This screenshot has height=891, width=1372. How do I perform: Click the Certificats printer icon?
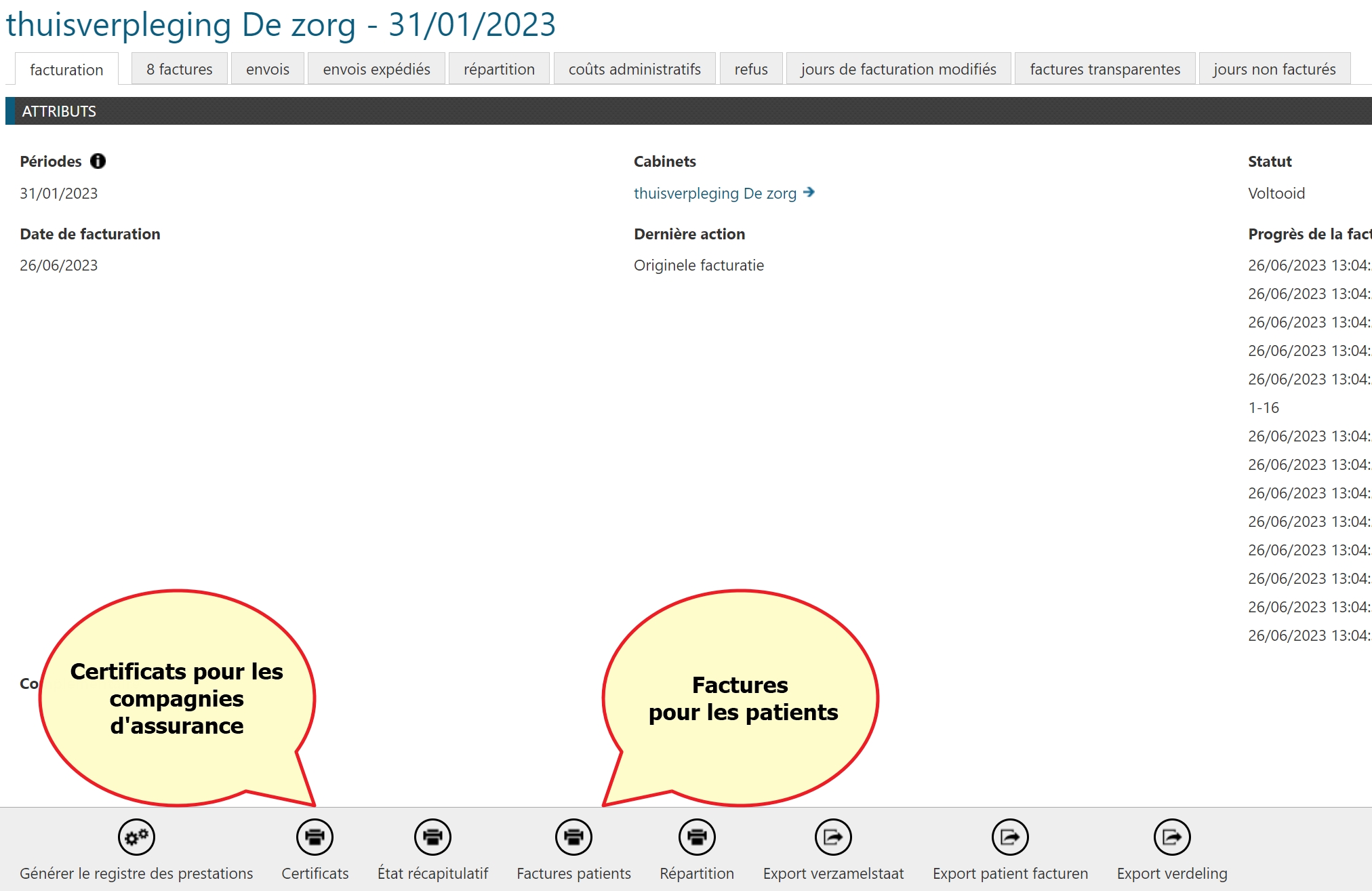315,837
